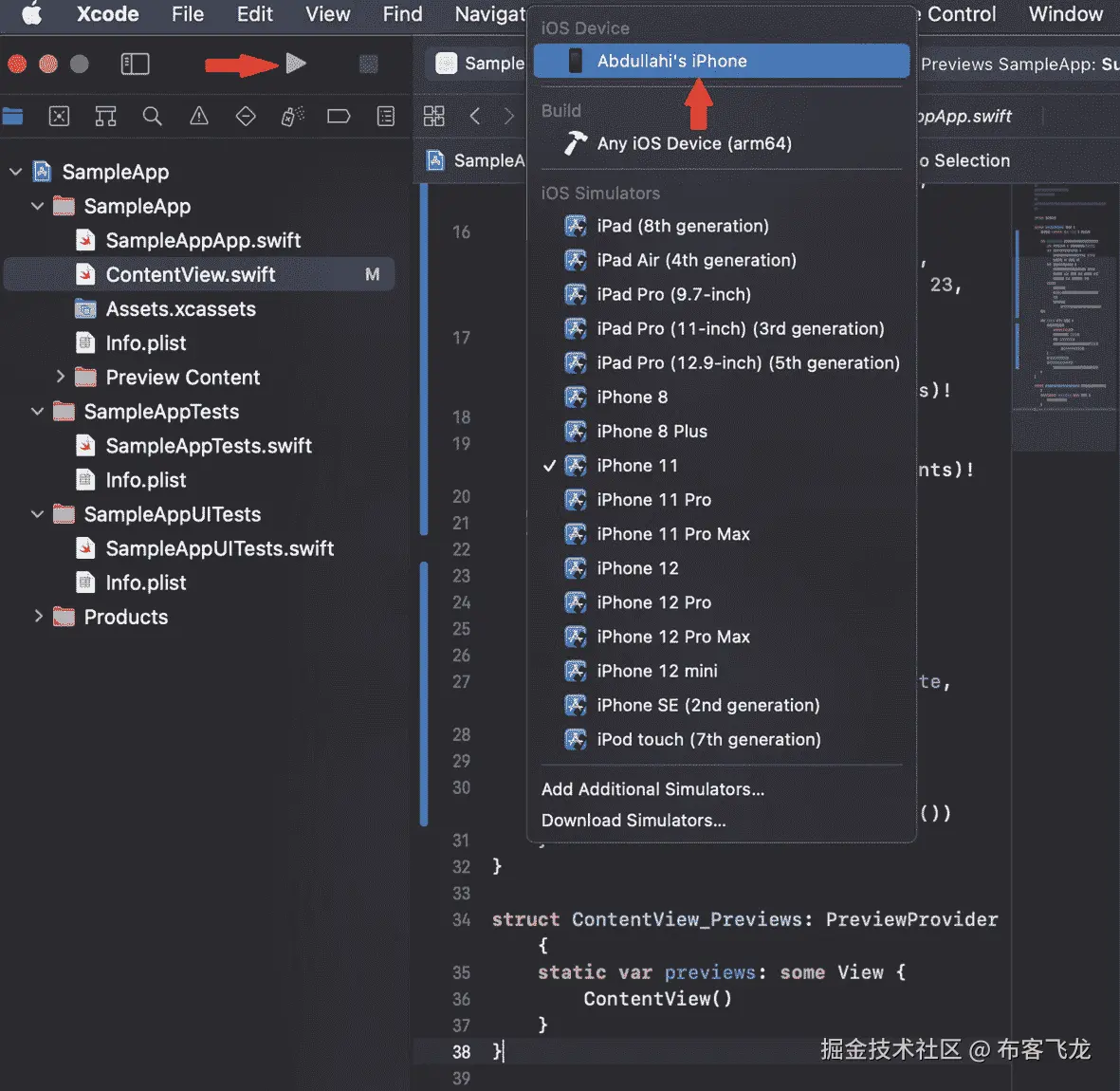Screen dimensions: 1120x1091
Task: Select iPad Pro (9.7-inch) simulator
Action: [x=722, y=294]
